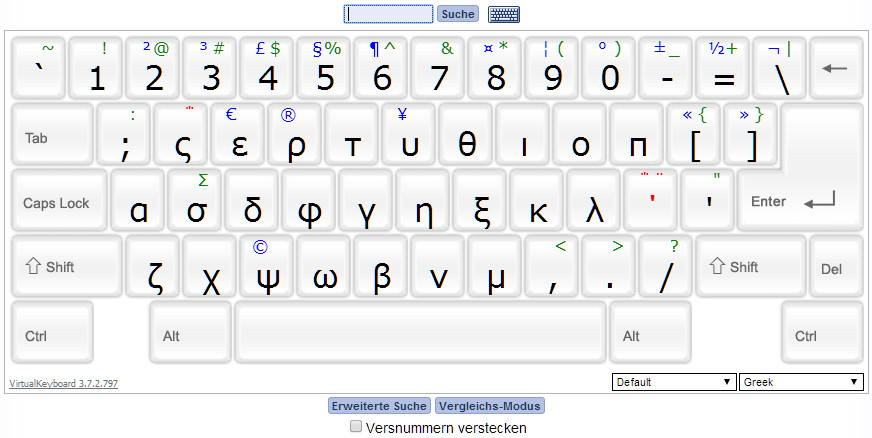
Task: Click the backspace arrow key
Action: point(836,68)
